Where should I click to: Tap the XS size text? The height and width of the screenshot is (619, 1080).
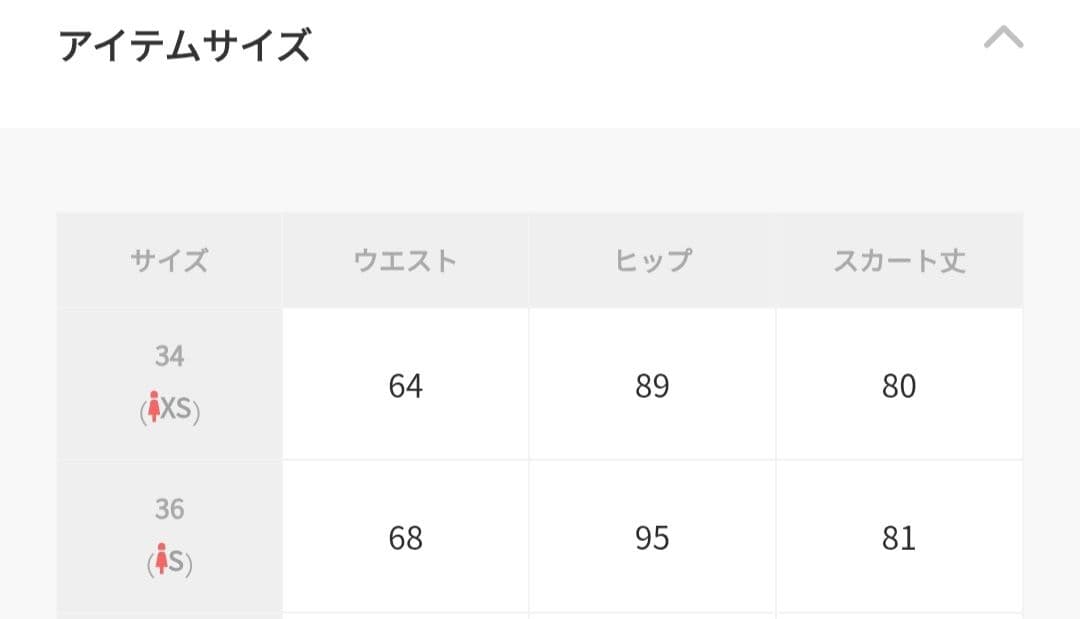(177, 409)
